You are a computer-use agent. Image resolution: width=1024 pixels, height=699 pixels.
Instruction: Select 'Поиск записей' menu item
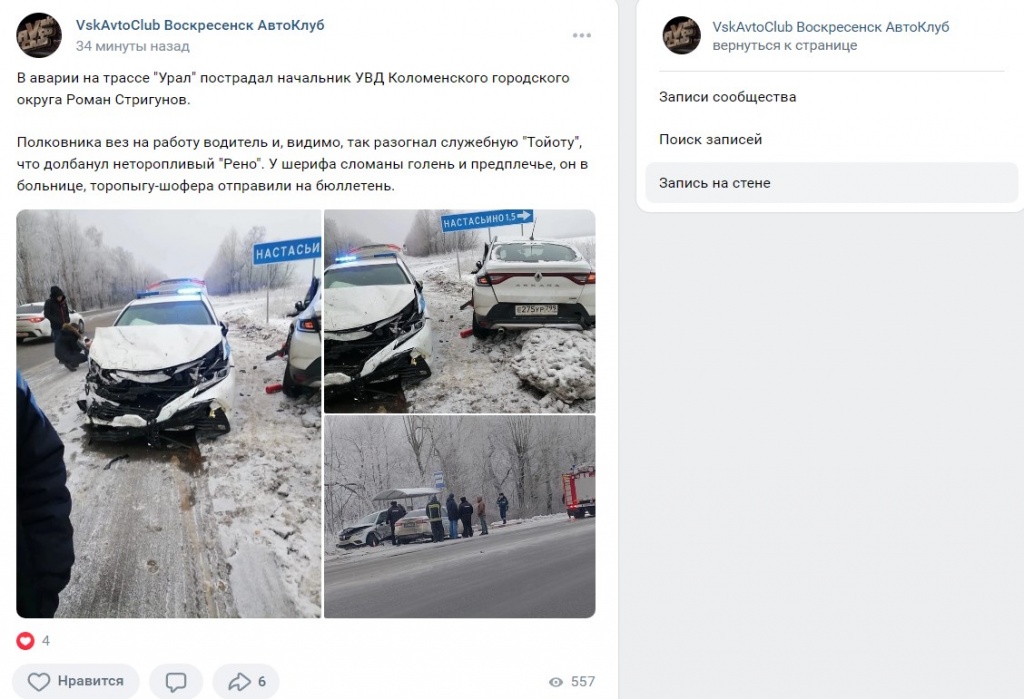[x=711, y=139]
